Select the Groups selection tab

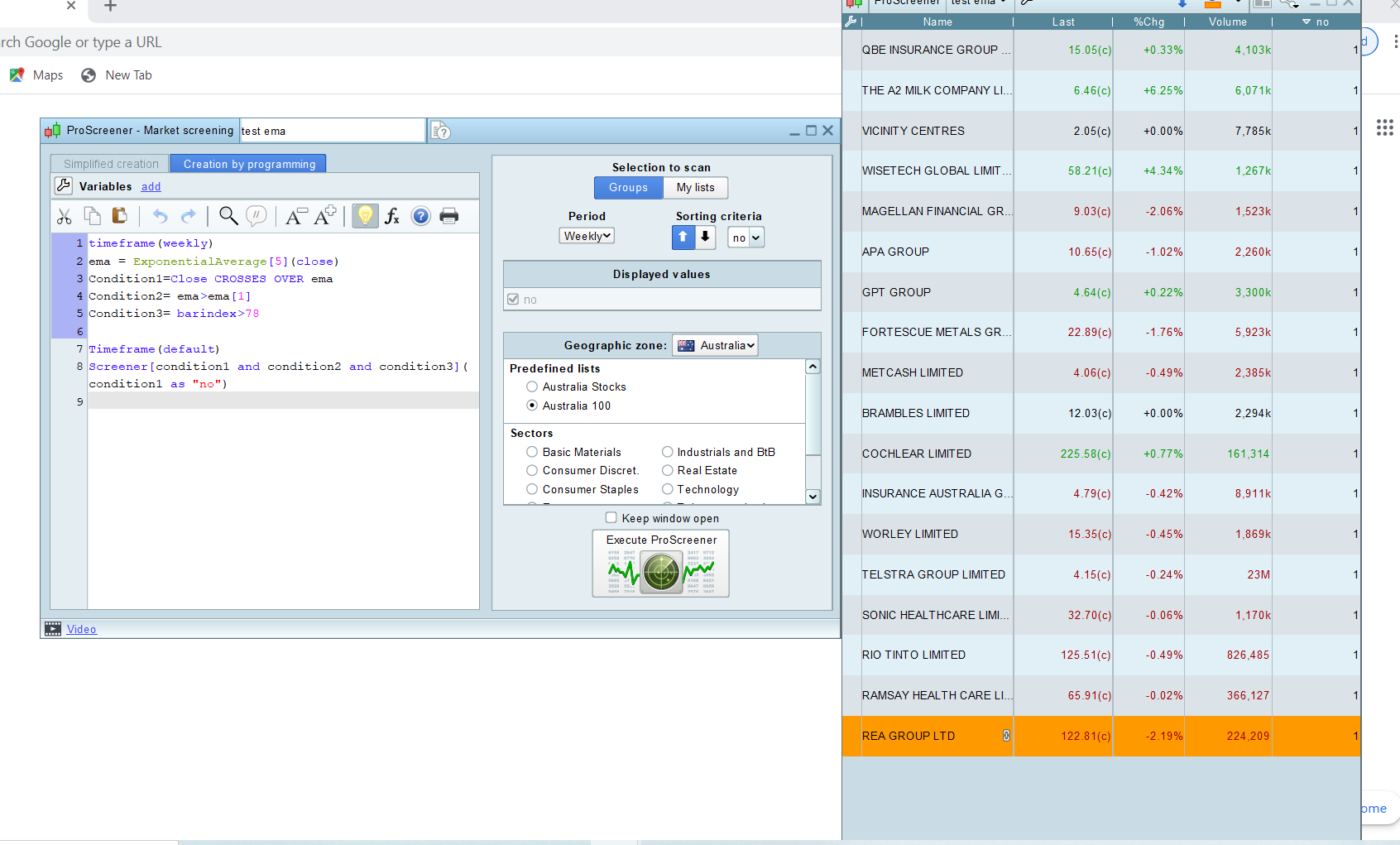[x=629, y=188]
